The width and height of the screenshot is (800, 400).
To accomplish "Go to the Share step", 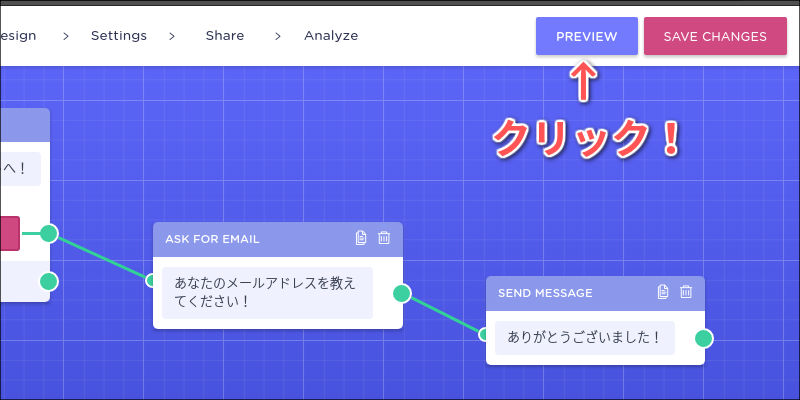I will click(224, 36).
